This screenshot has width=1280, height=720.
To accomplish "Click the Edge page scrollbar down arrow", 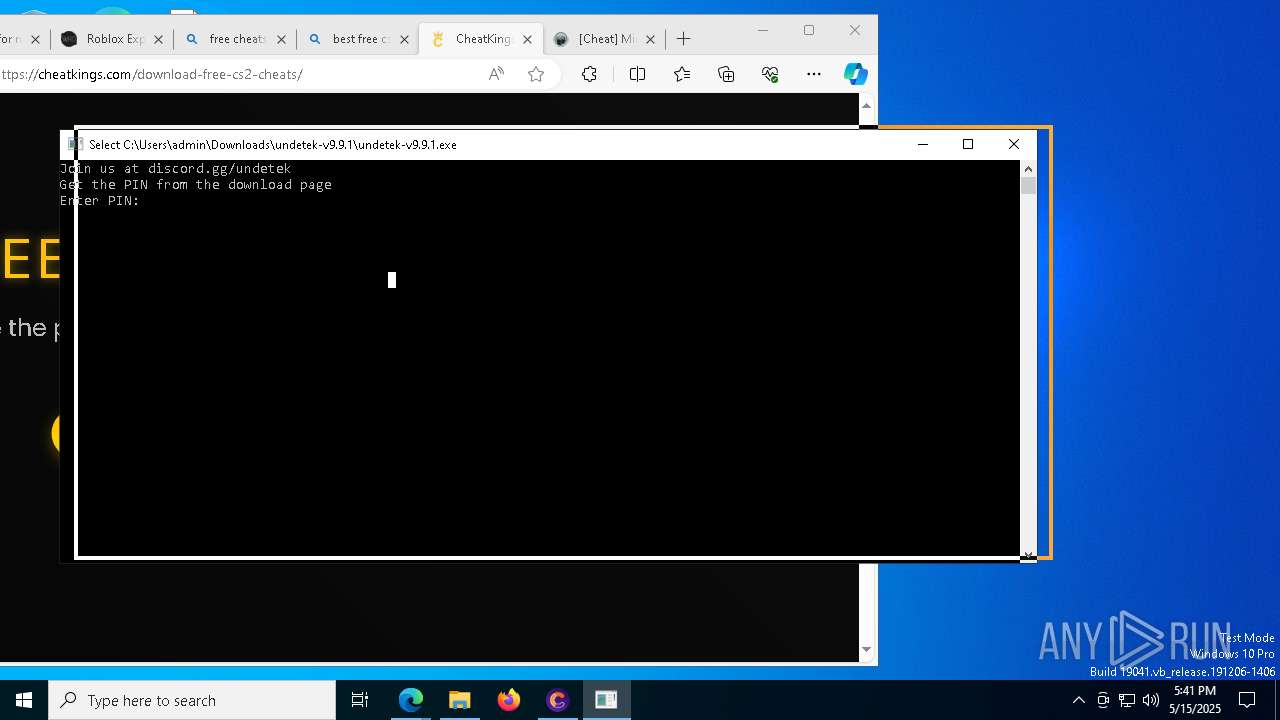I will pos(867,650).
